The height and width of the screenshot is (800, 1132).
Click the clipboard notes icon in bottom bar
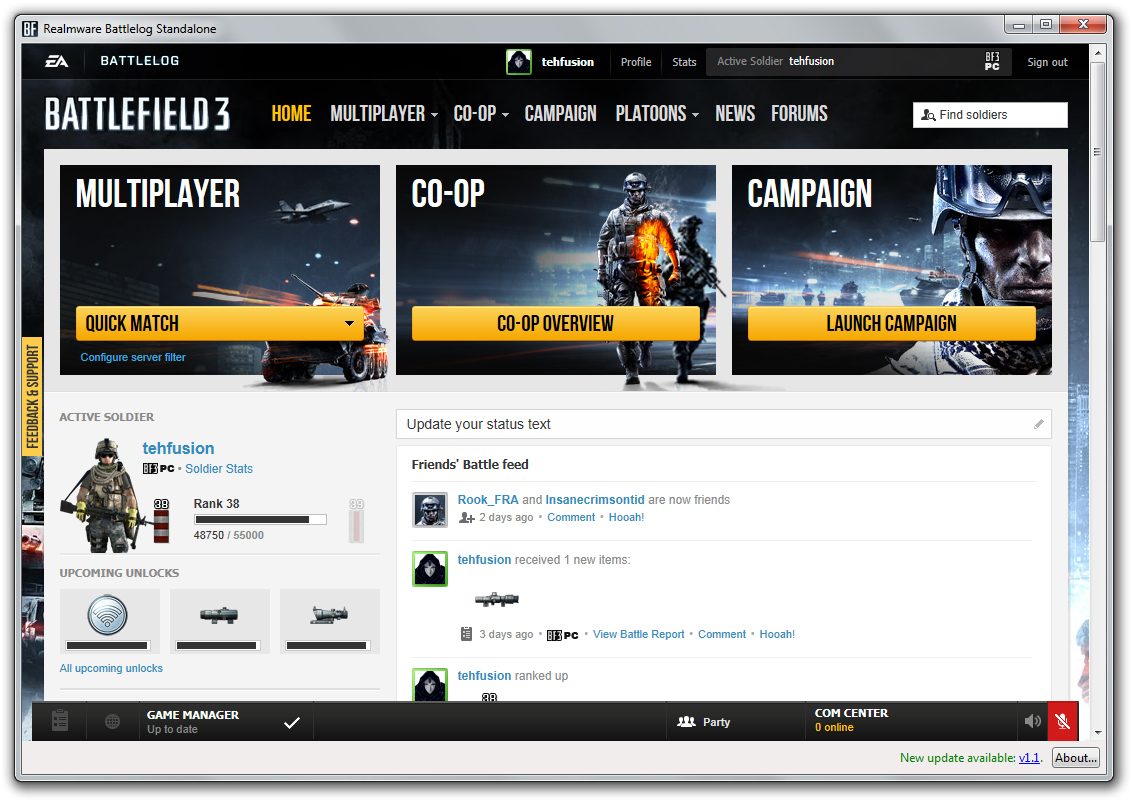60,721
